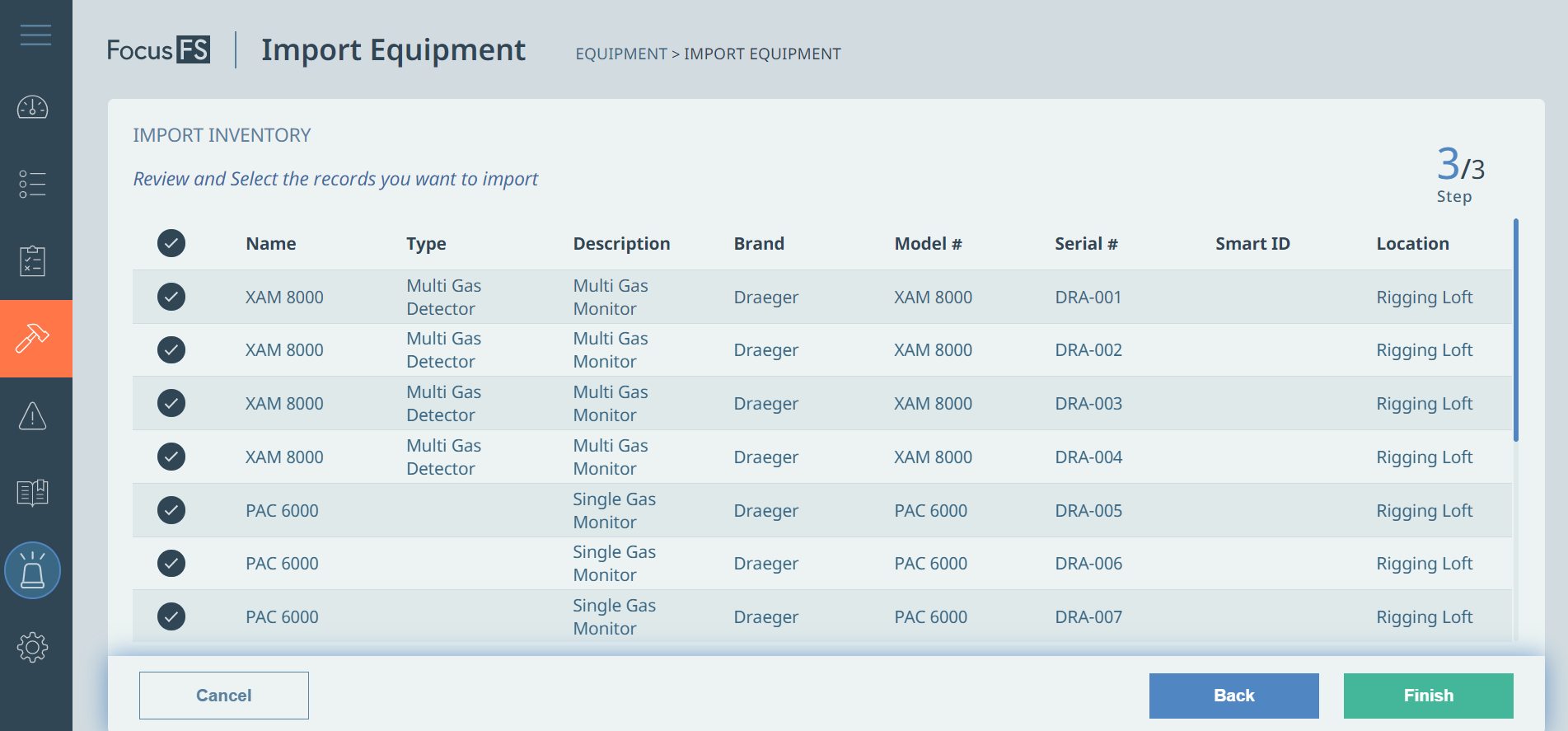Uncheck the row with serial DRA-006

click(x=171, y=563)
